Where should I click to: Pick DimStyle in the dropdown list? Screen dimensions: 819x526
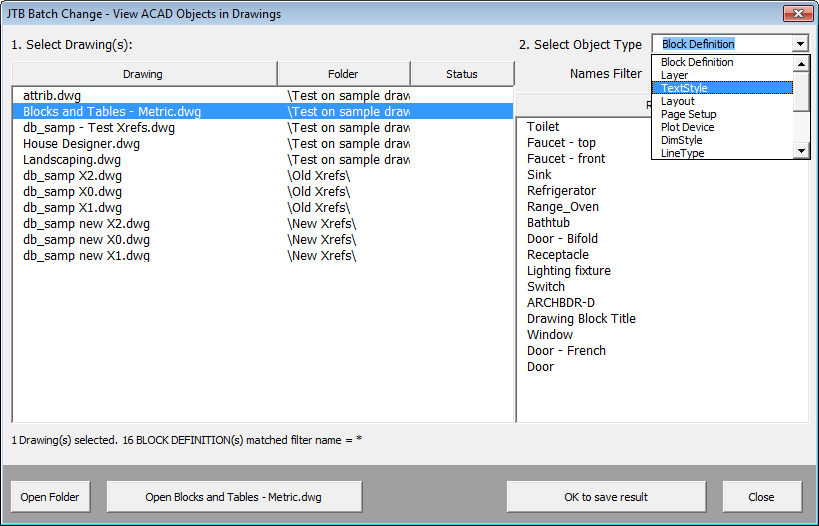coord(722,140)
